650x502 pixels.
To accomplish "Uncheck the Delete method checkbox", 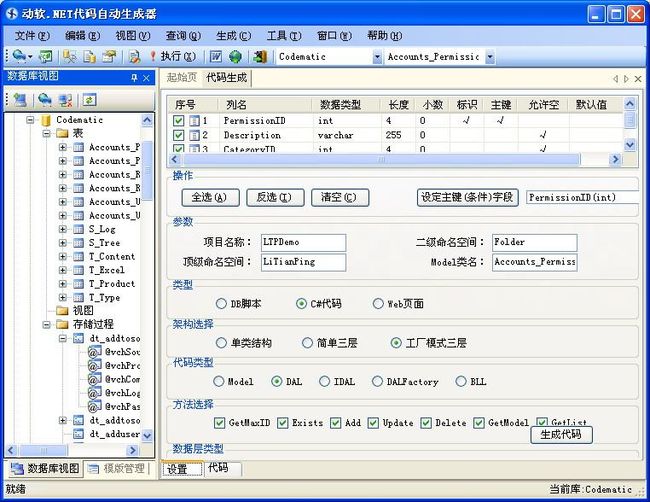I will pos(426,423).
